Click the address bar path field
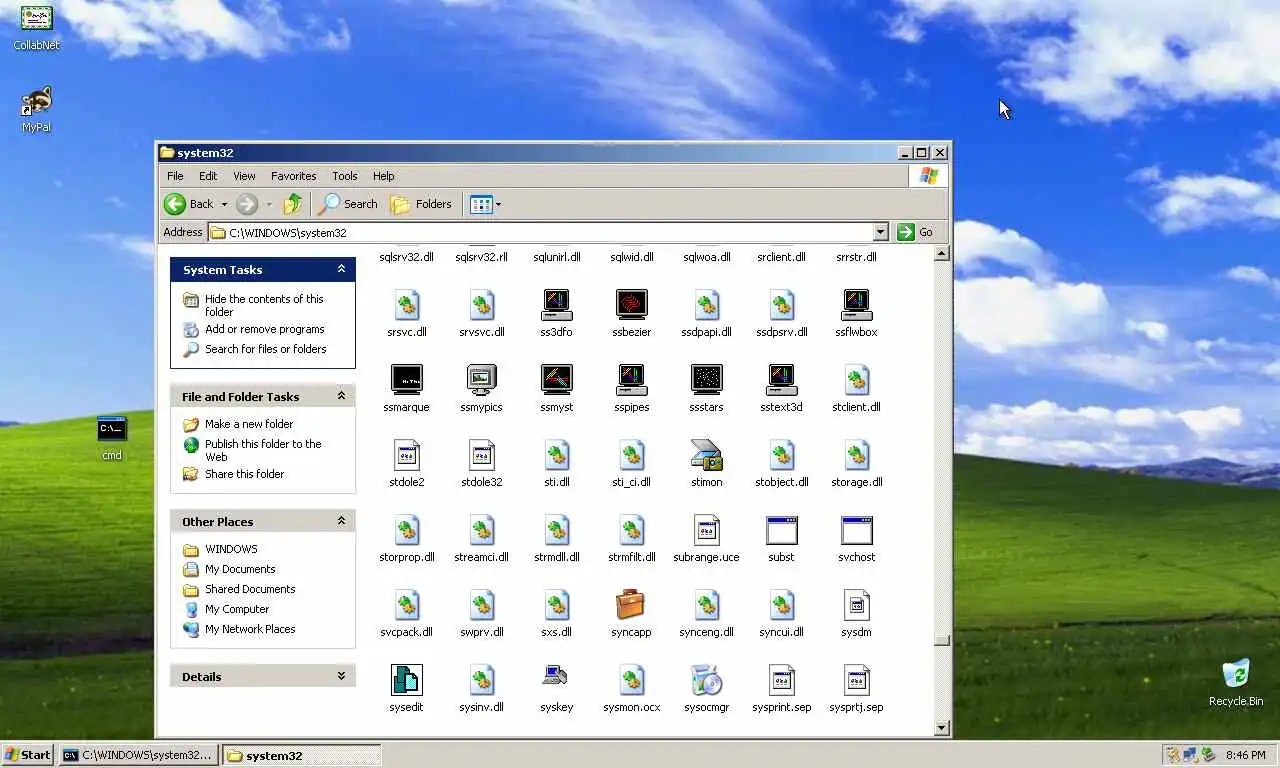Viewport: 1280px width, 768px height. (540, 232)
